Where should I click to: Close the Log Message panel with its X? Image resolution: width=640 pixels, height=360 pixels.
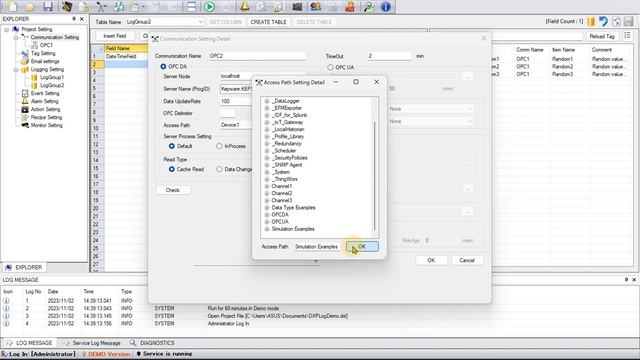click(634, 280)
